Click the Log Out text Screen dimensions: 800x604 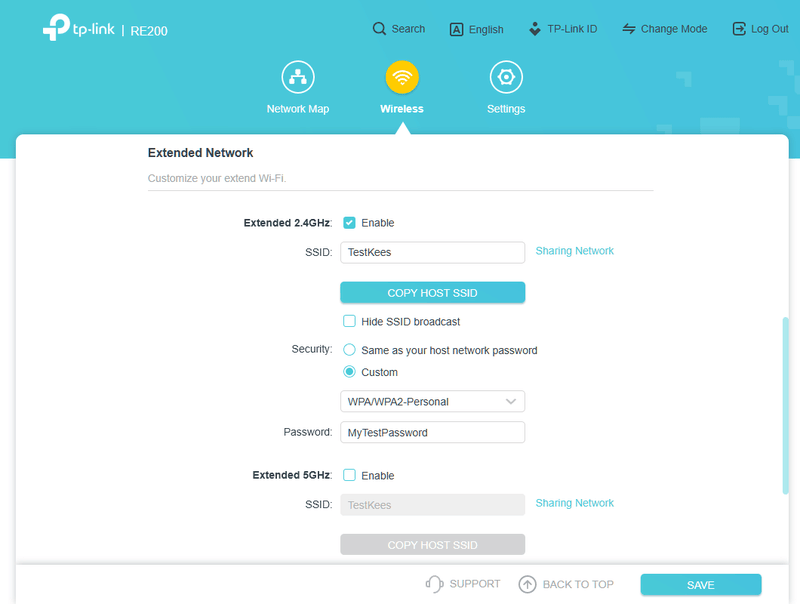point(770,29)
